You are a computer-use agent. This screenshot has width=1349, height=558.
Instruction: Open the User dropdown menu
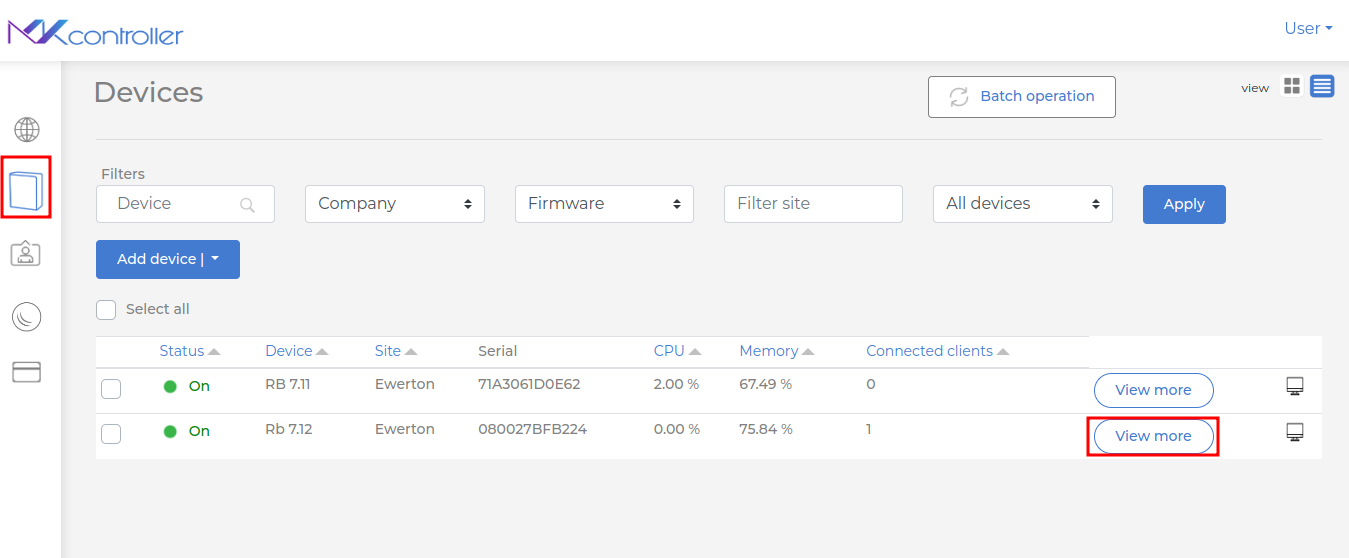(x=1308, y=28)
